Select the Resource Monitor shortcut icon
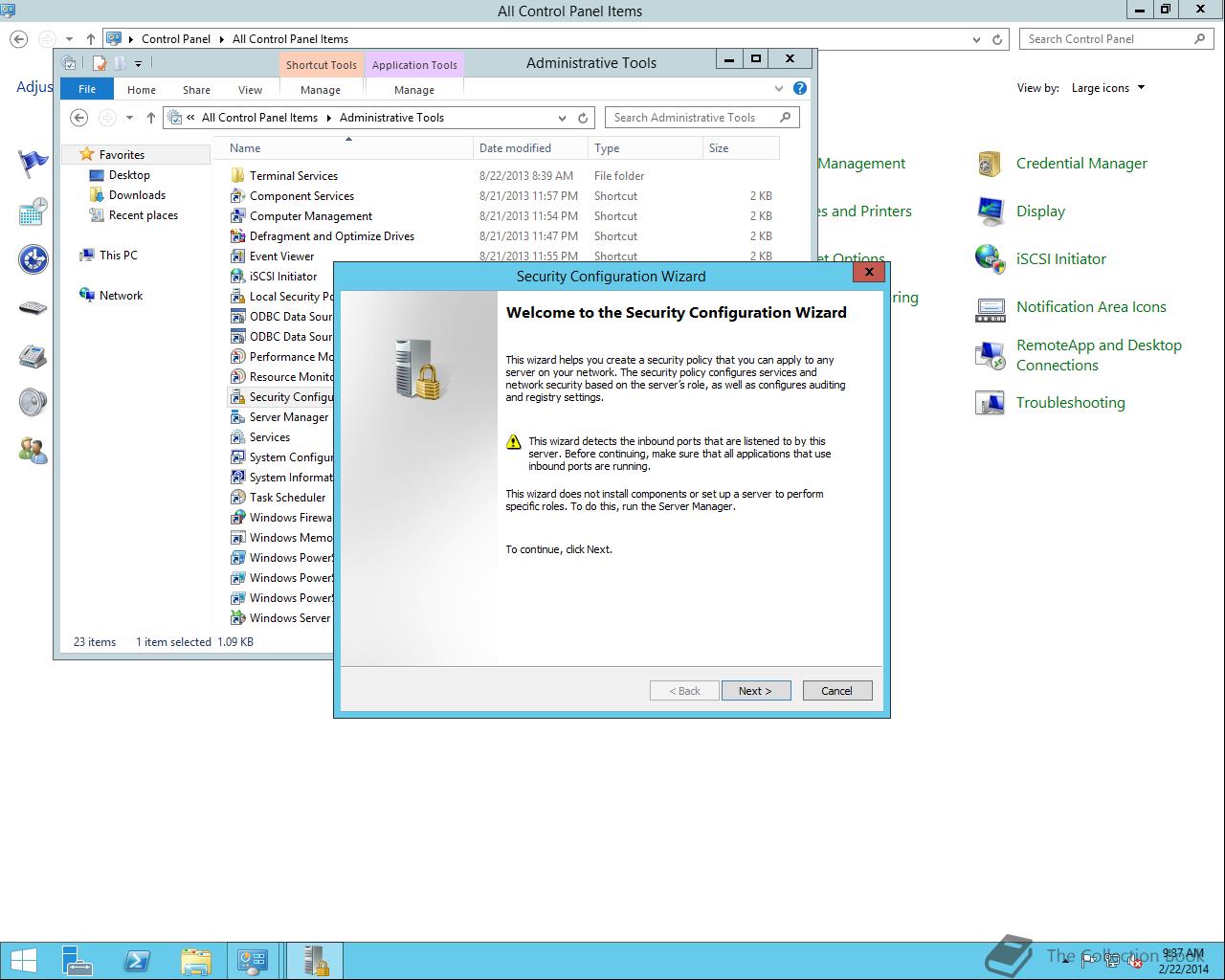The width and height of the screenshot is (1225, 980). click(x=238, y=377)
